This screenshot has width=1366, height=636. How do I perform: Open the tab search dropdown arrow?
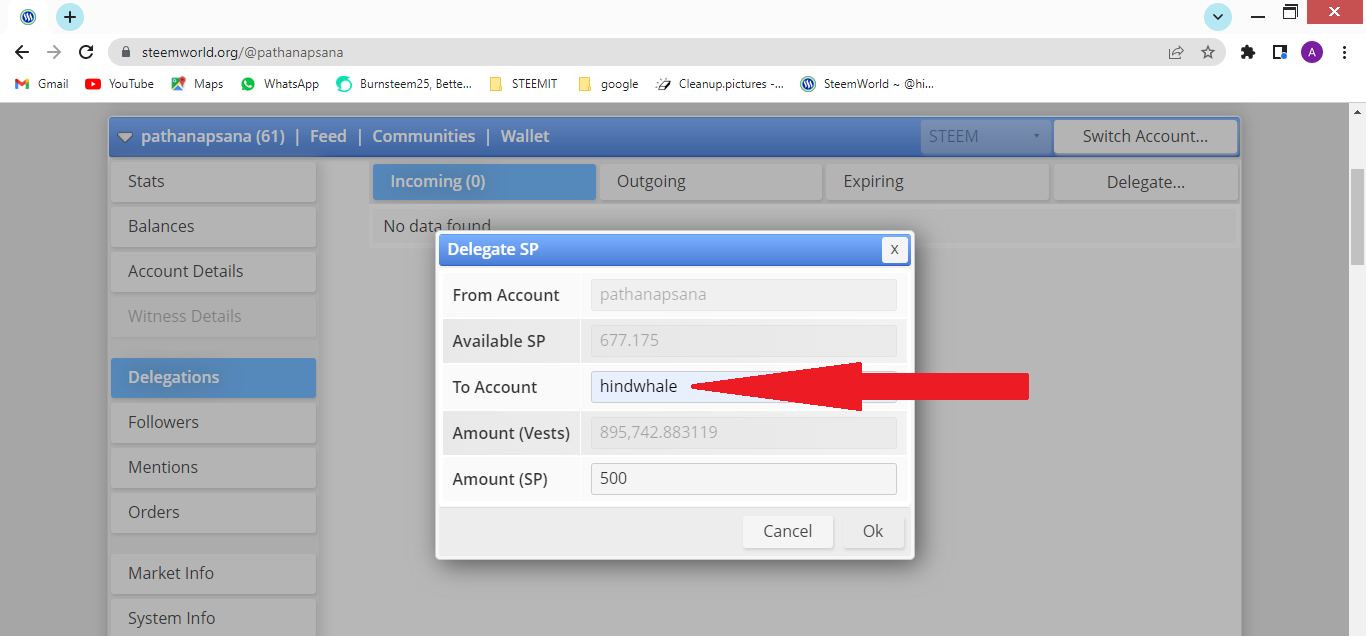coord(1218,17)
